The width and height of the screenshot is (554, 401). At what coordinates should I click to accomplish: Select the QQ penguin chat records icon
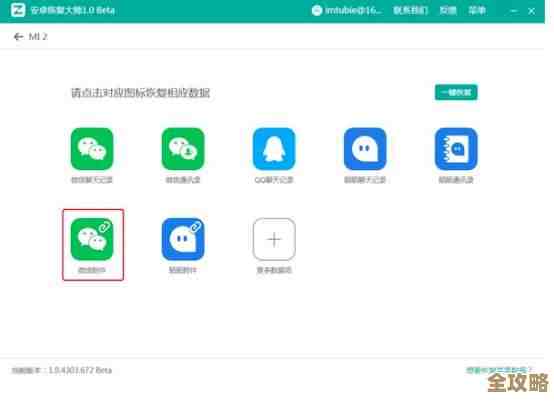click(x=274, y=149)
